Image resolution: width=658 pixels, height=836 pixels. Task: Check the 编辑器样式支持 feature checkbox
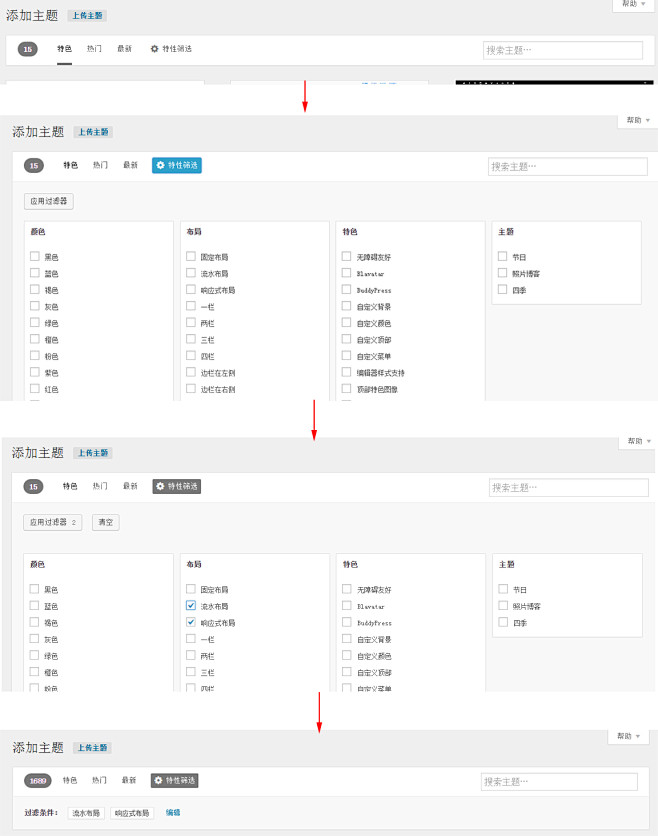coord(347,372)
